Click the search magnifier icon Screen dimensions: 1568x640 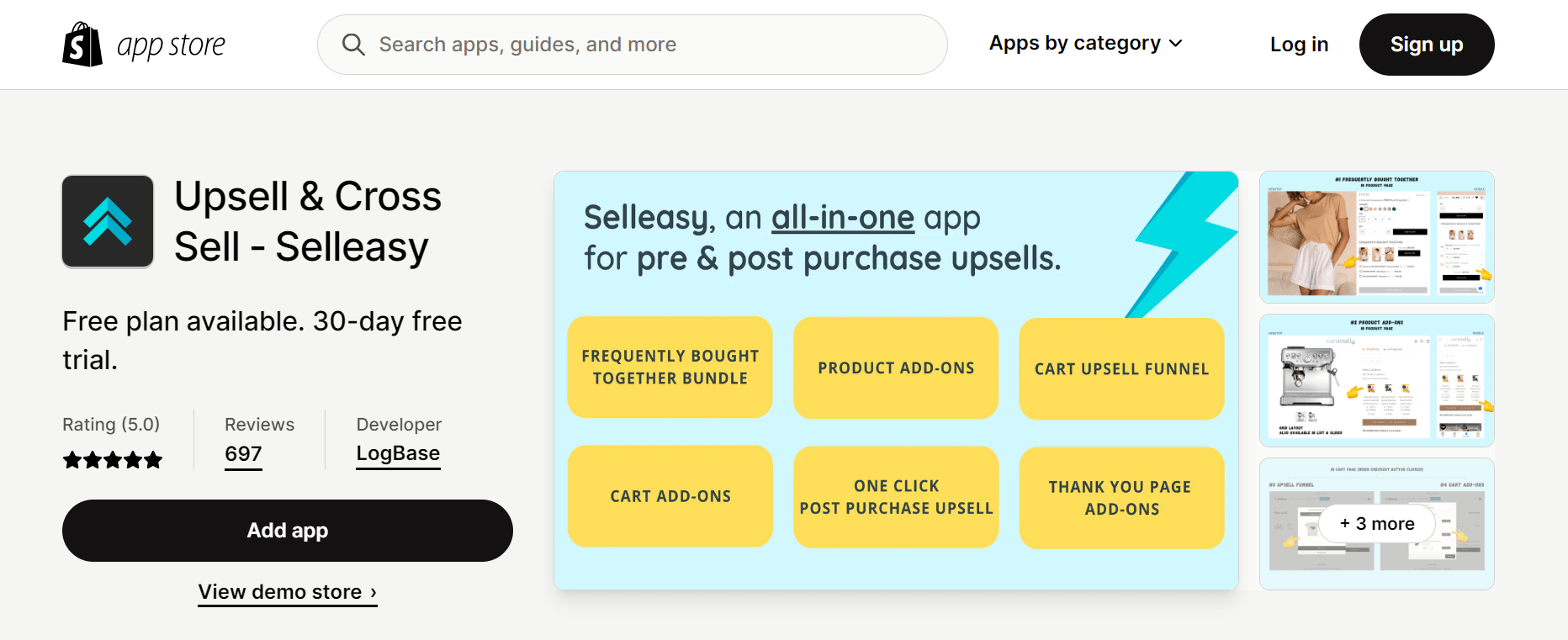[353, 45]
